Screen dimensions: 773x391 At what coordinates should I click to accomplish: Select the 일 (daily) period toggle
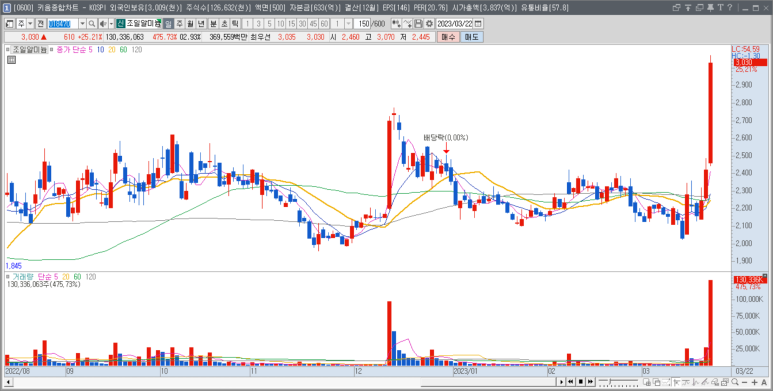pos(168,24)
